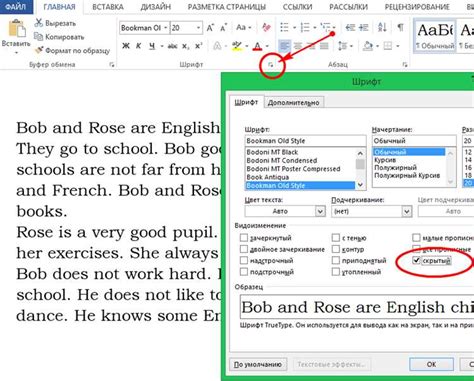The height and width of the screenshot is (381, 474).
Task: Click the Copy (Копировать) icon
Action: pos(39,37)
